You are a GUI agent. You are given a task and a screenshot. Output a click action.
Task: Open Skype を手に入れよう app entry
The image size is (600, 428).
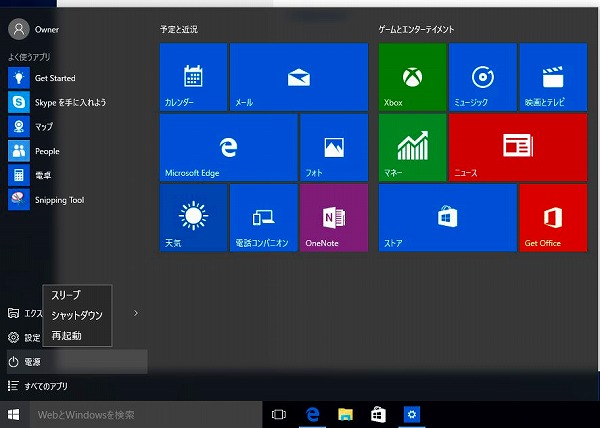[77, 102]
